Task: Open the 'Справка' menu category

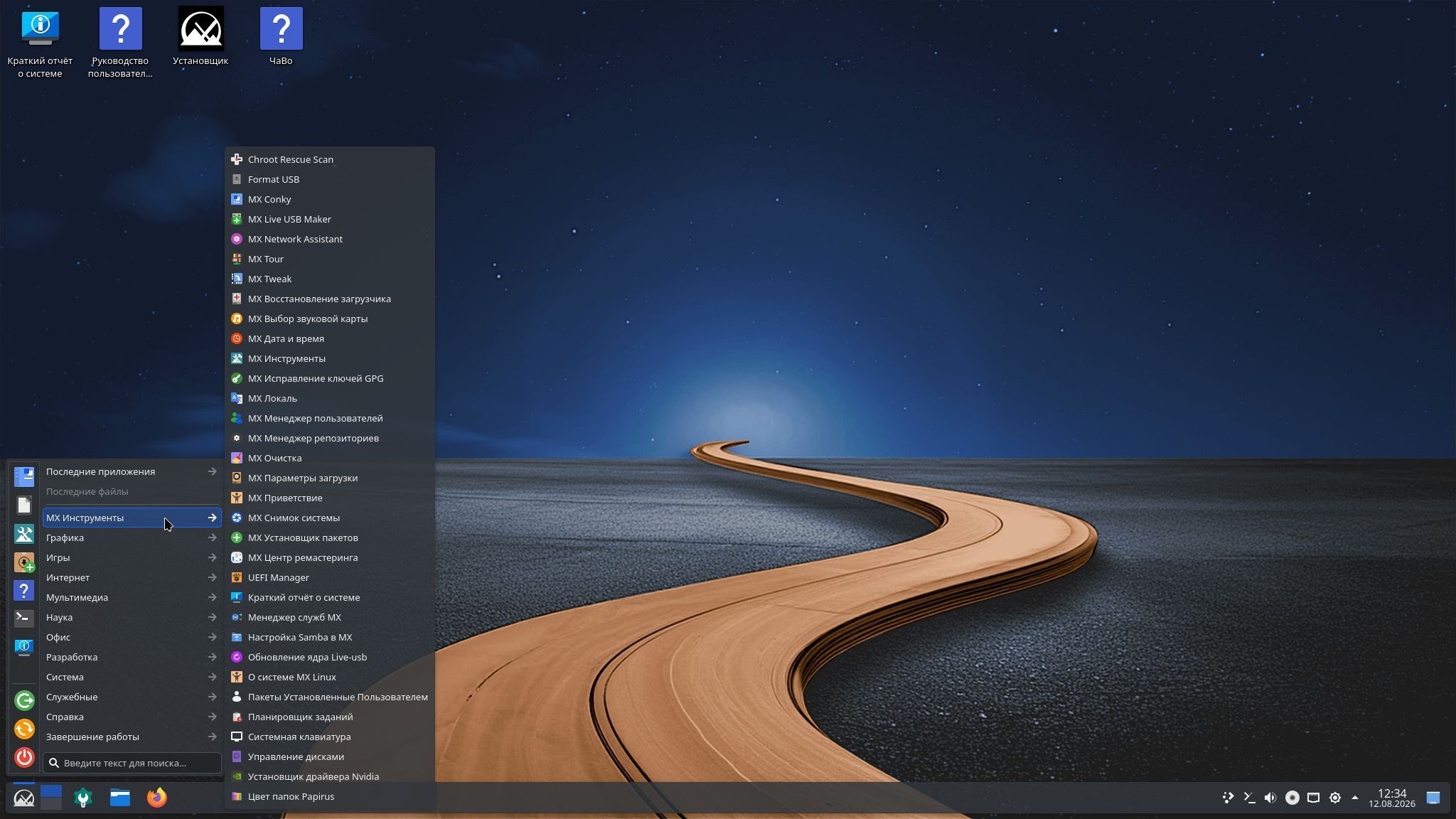Action: (x=132, y=717)
